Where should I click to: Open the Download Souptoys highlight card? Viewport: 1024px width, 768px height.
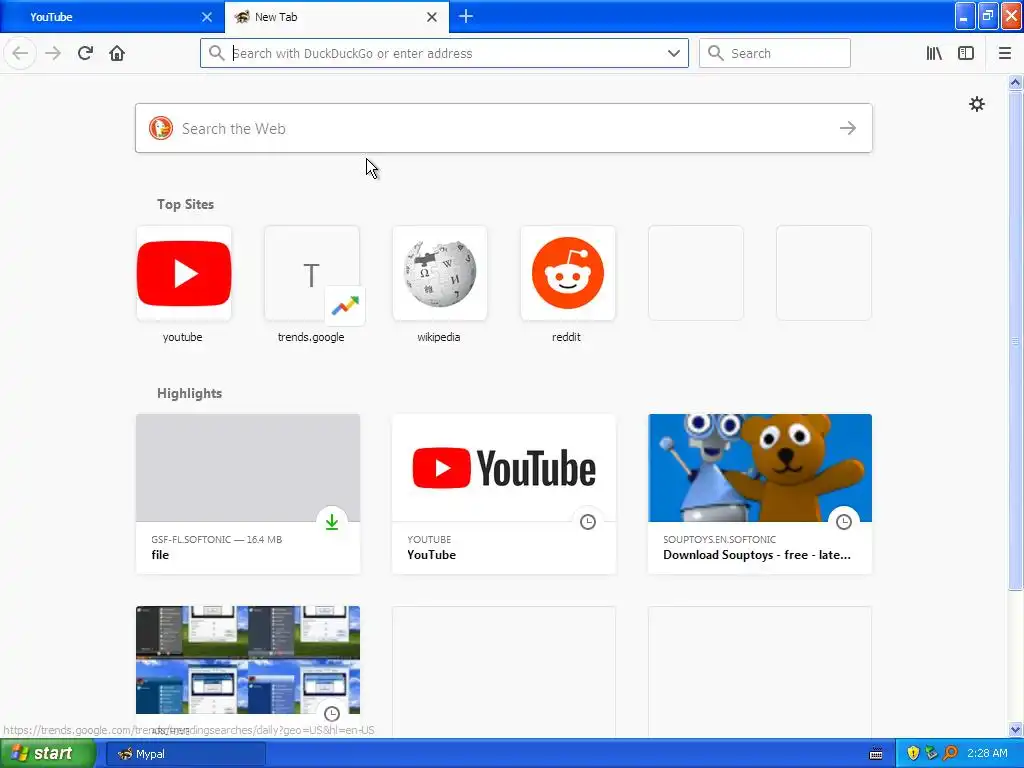click(760, 494)
